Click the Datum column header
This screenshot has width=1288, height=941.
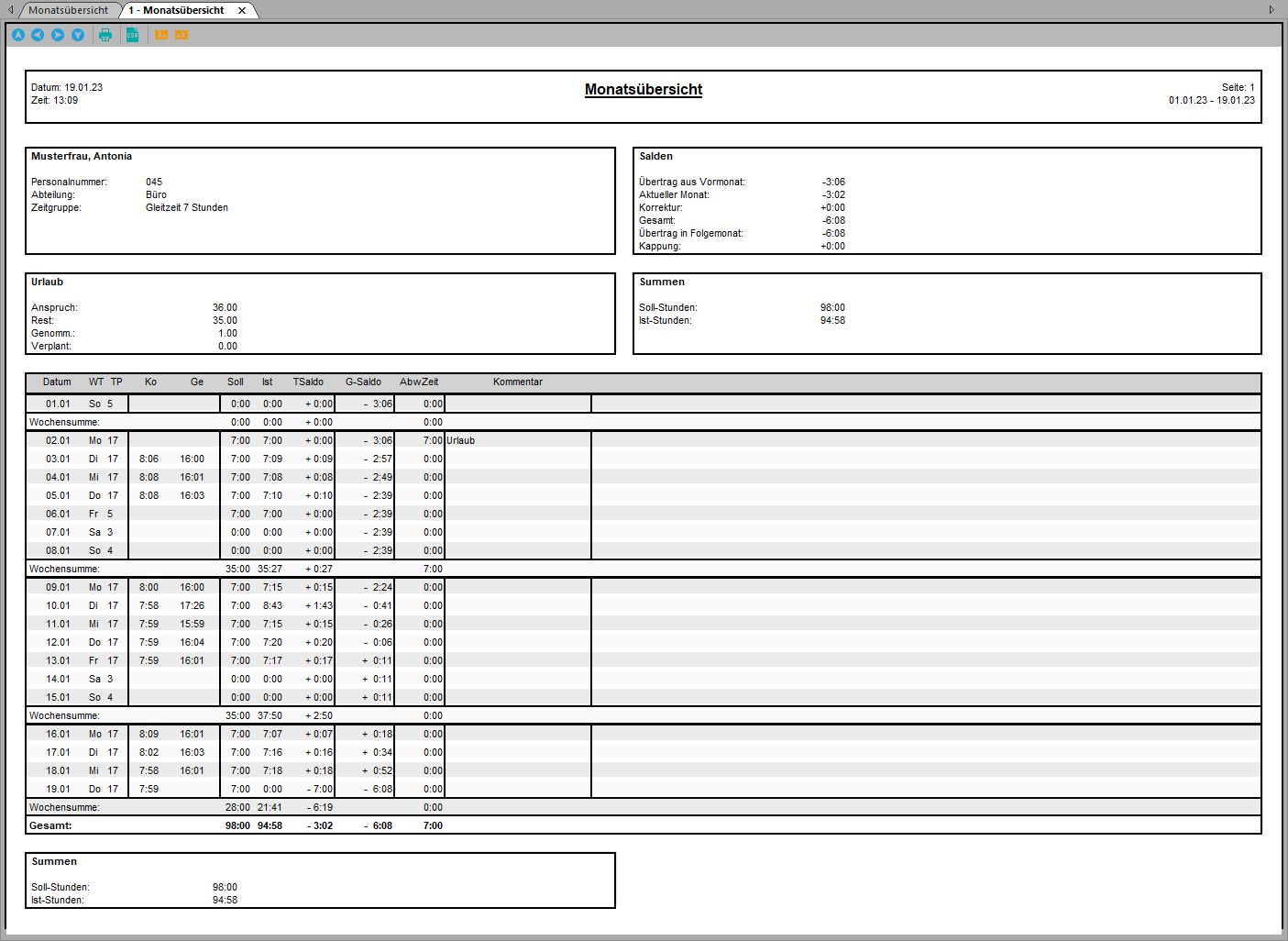(57, 382)
